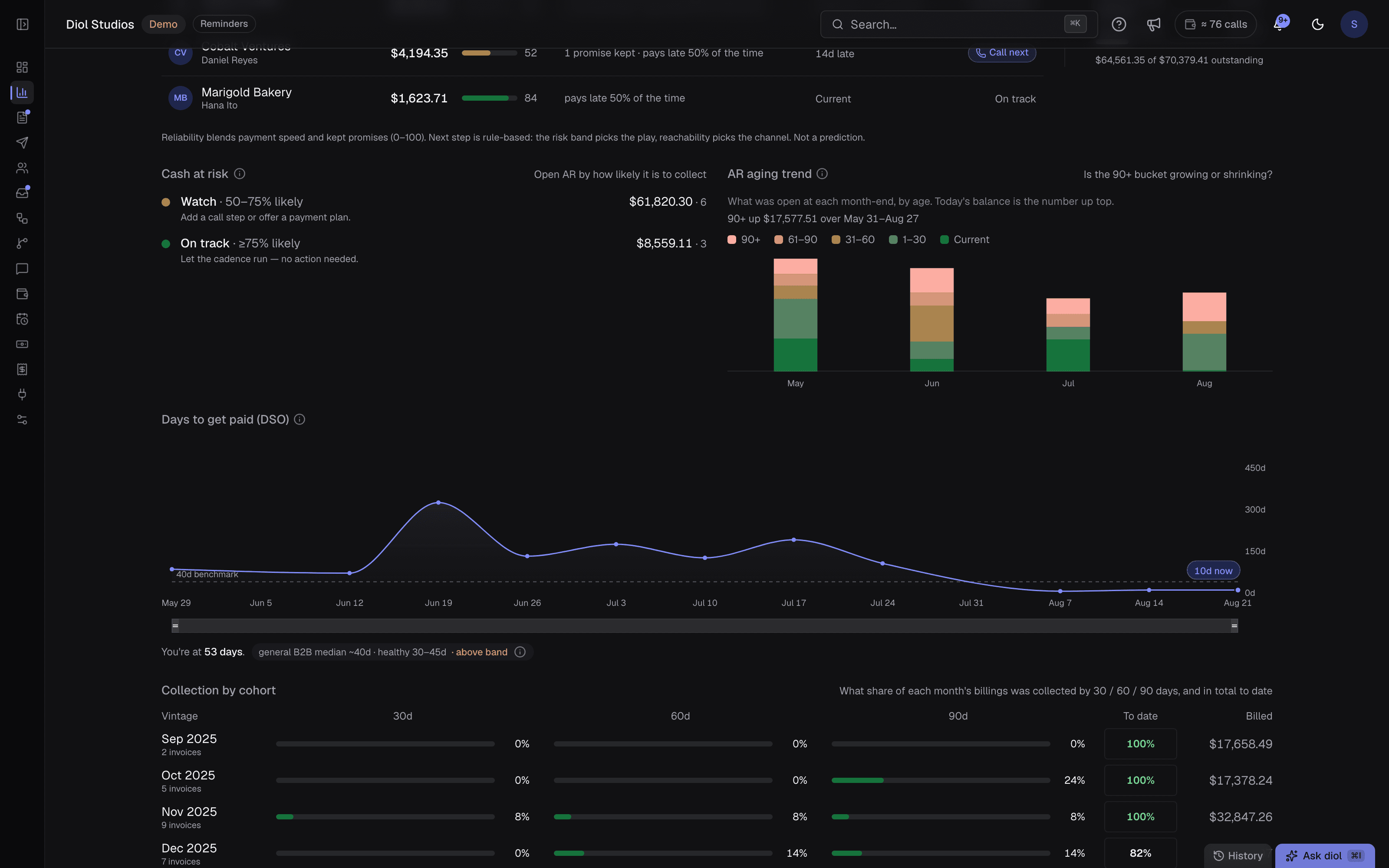Toggle the 1–30 legend item

908,240
